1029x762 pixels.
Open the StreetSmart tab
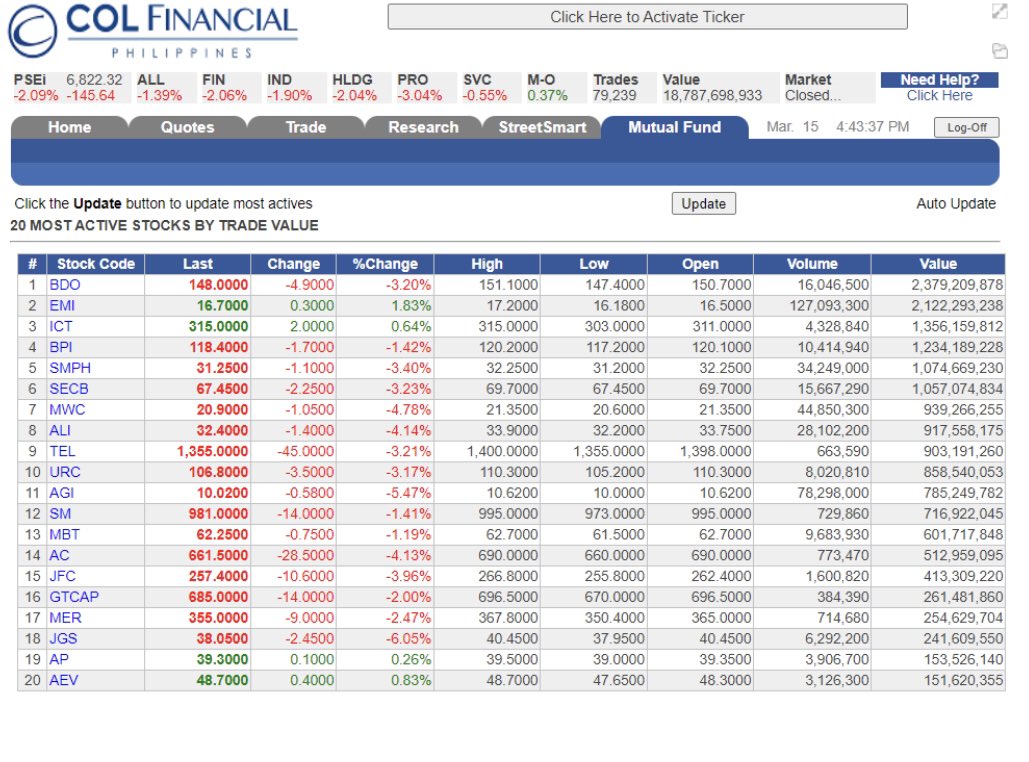pos(542,127)
